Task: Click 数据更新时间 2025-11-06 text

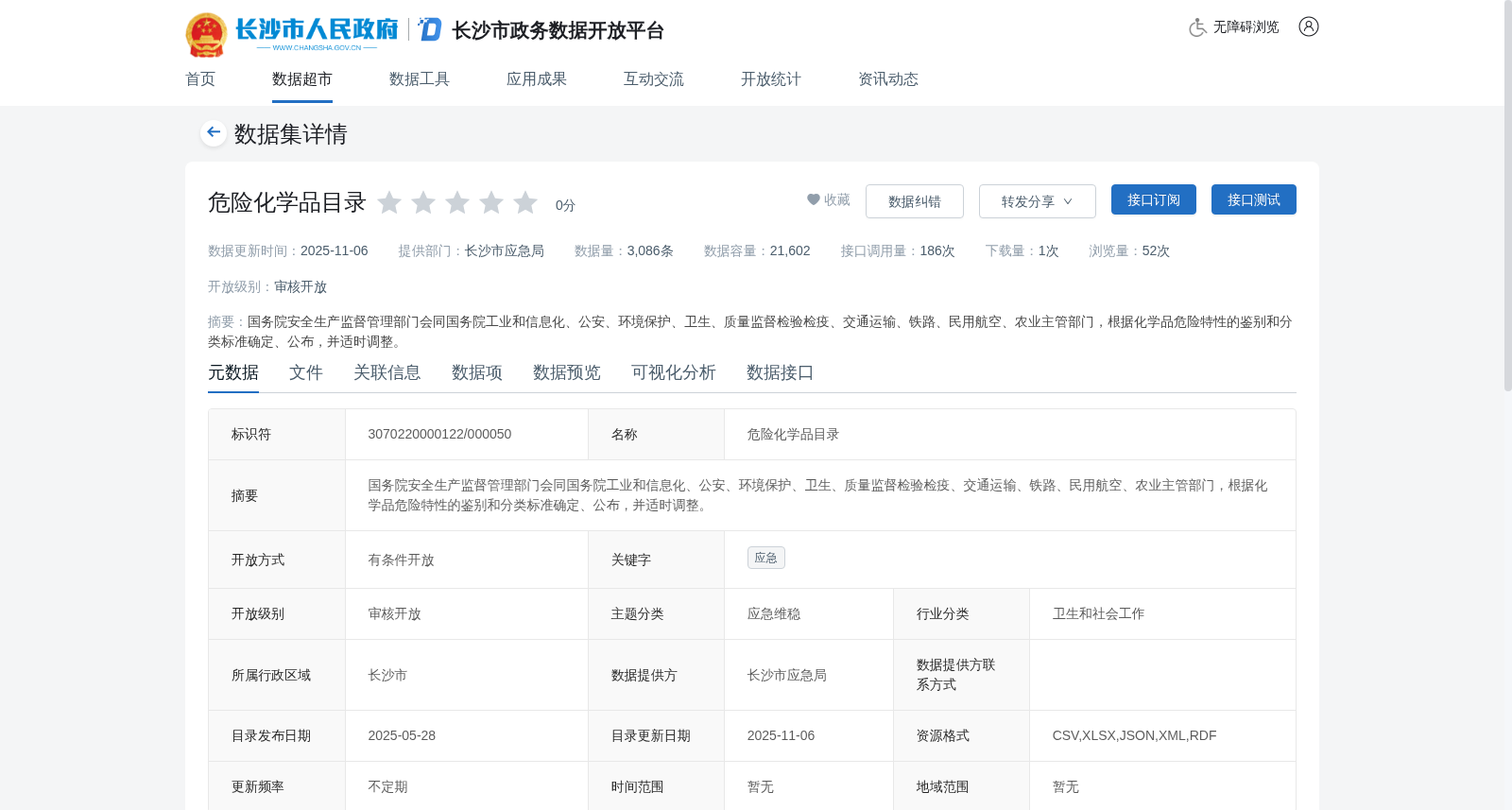Action: coord(288,250)
